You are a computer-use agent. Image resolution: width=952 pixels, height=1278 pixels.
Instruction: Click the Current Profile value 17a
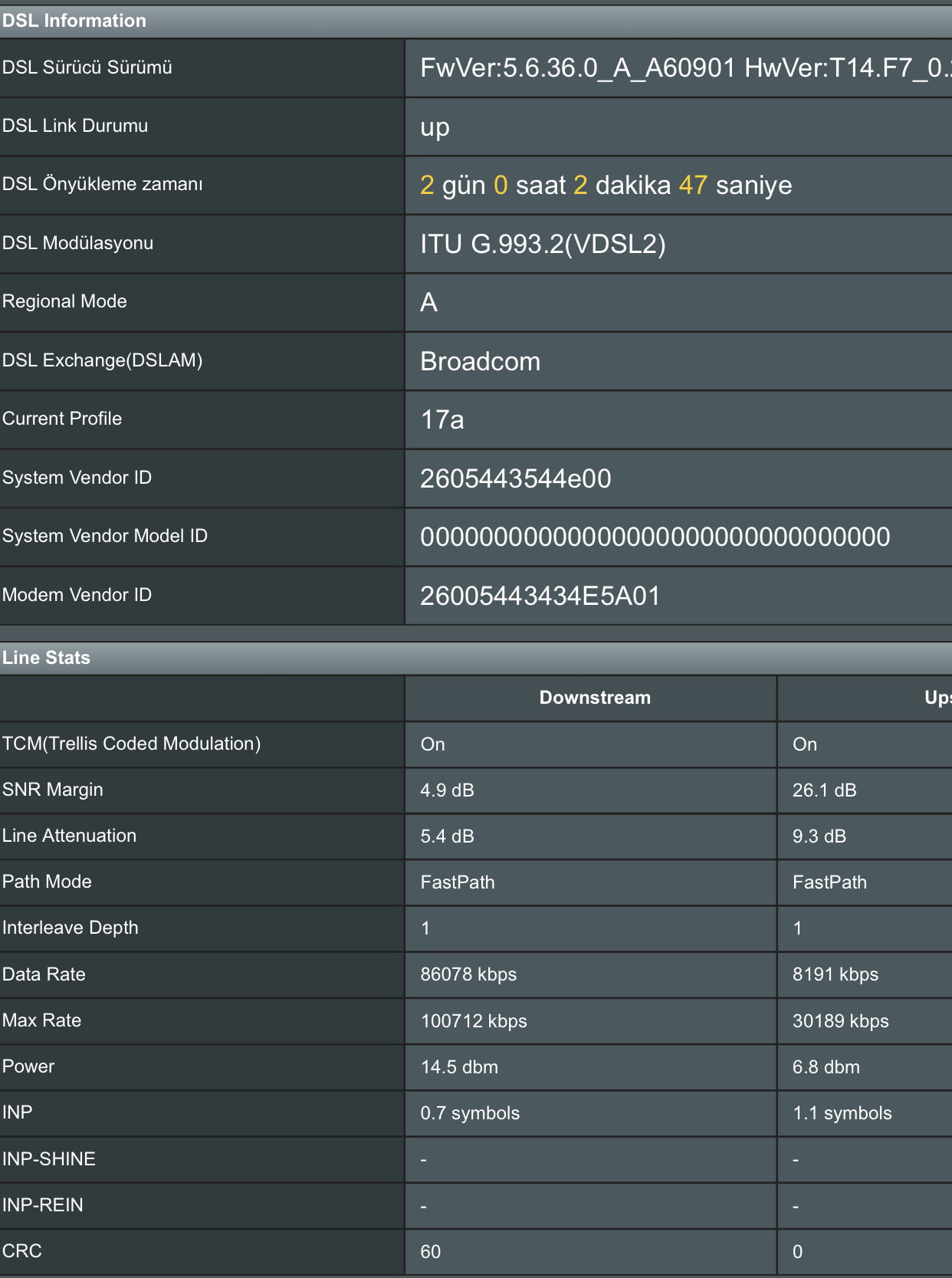[442, 420]
